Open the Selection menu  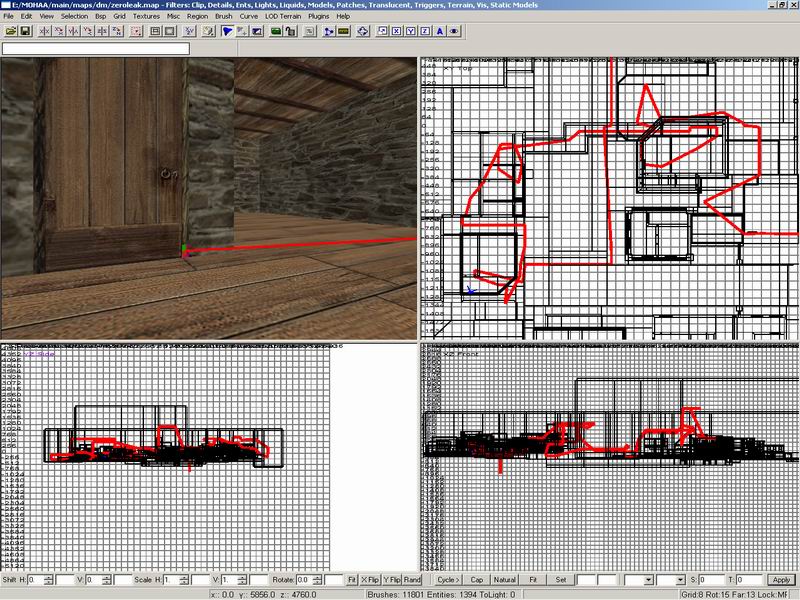74,16
